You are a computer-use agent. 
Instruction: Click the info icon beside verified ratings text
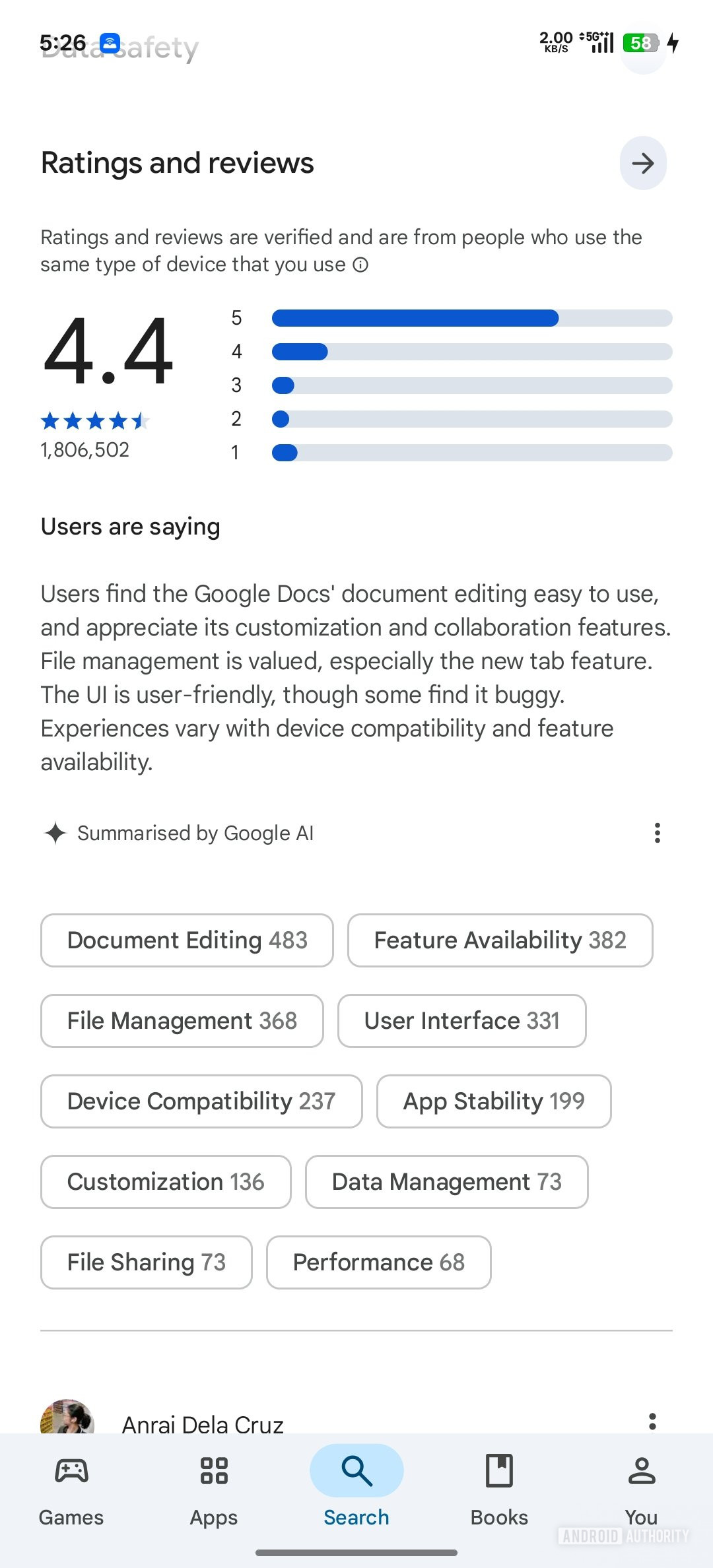[x=360, y=265]
